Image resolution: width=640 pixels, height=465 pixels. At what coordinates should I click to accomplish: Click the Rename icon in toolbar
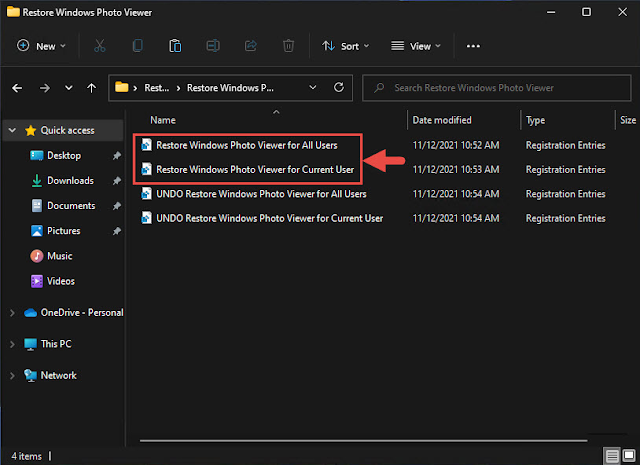[213, 46]
